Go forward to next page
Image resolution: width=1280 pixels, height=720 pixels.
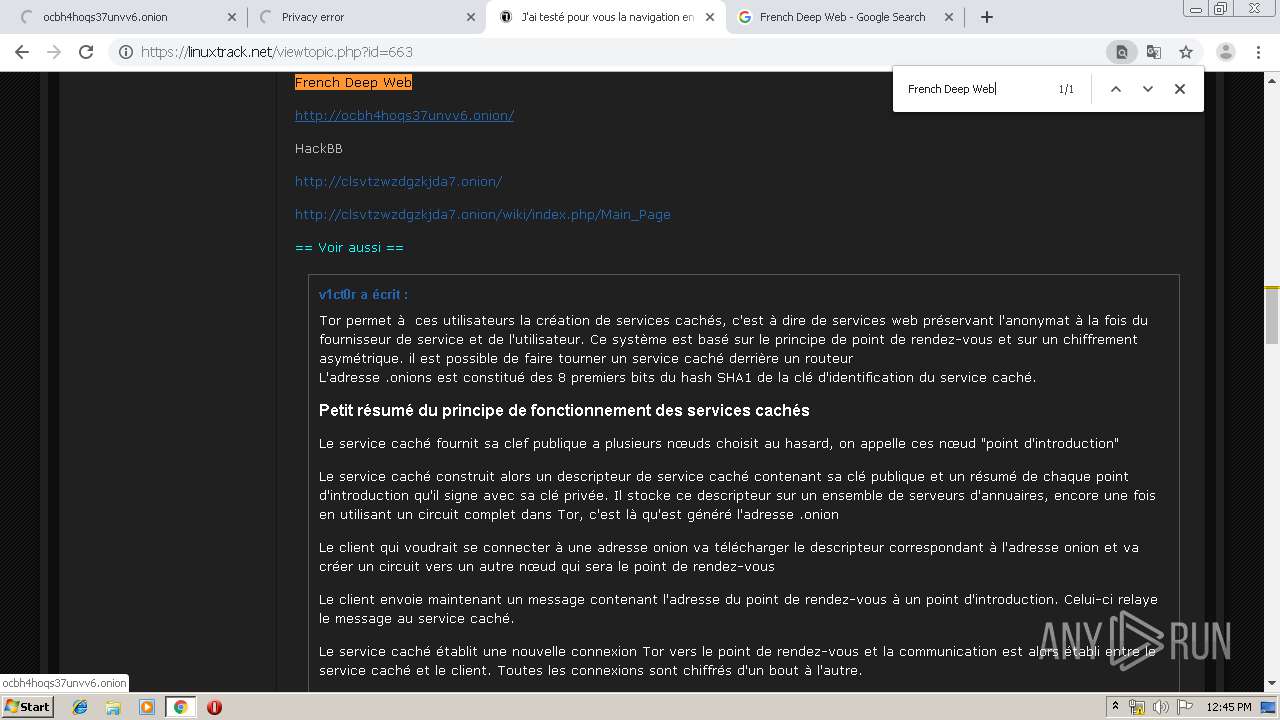[x=54, y=52]
